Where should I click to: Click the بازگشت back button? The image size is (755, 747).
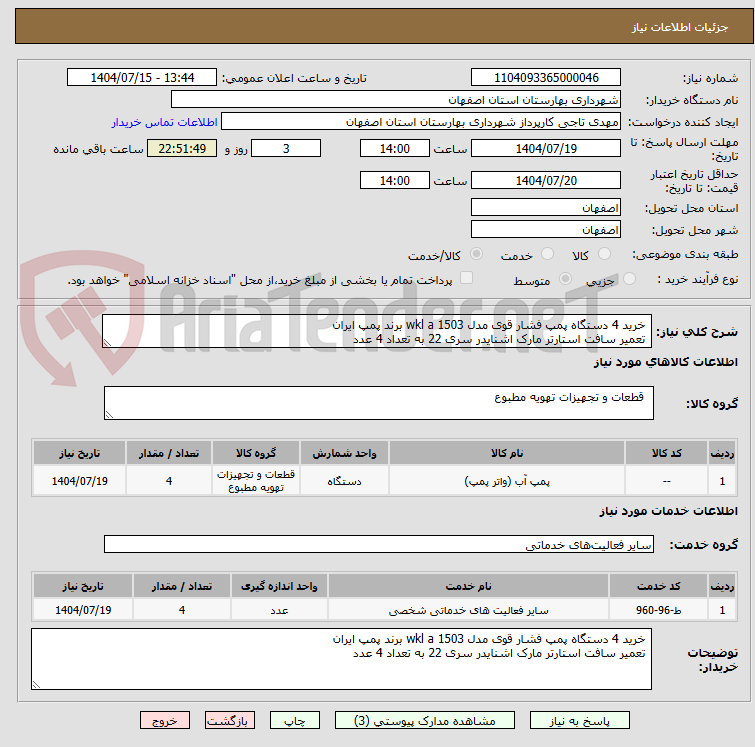230,721
